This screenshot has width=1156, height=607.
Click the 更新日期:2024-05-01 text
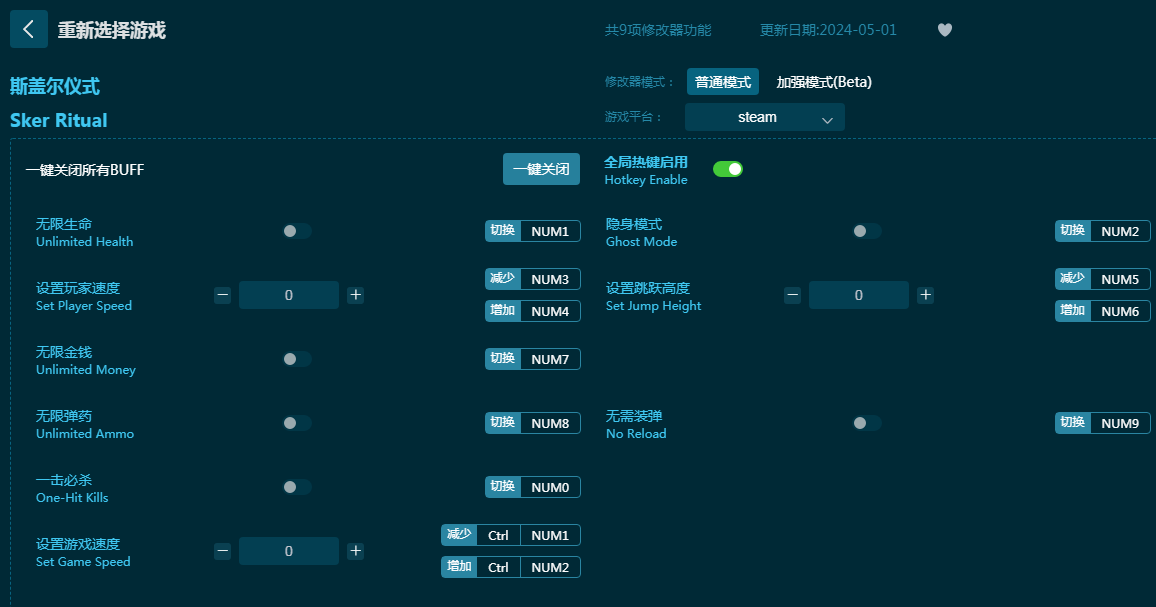(x=828, y=30)
